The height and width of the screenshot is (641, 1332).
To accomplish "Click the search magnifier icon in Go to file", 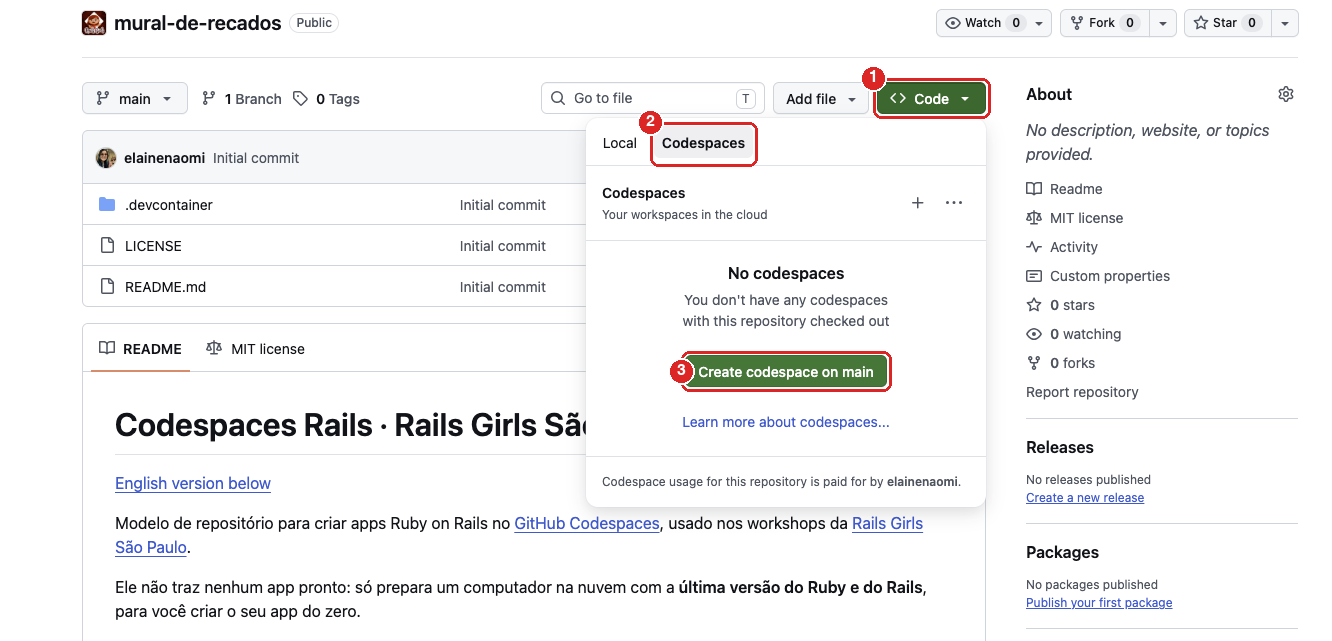I will (x=558, y=98).
